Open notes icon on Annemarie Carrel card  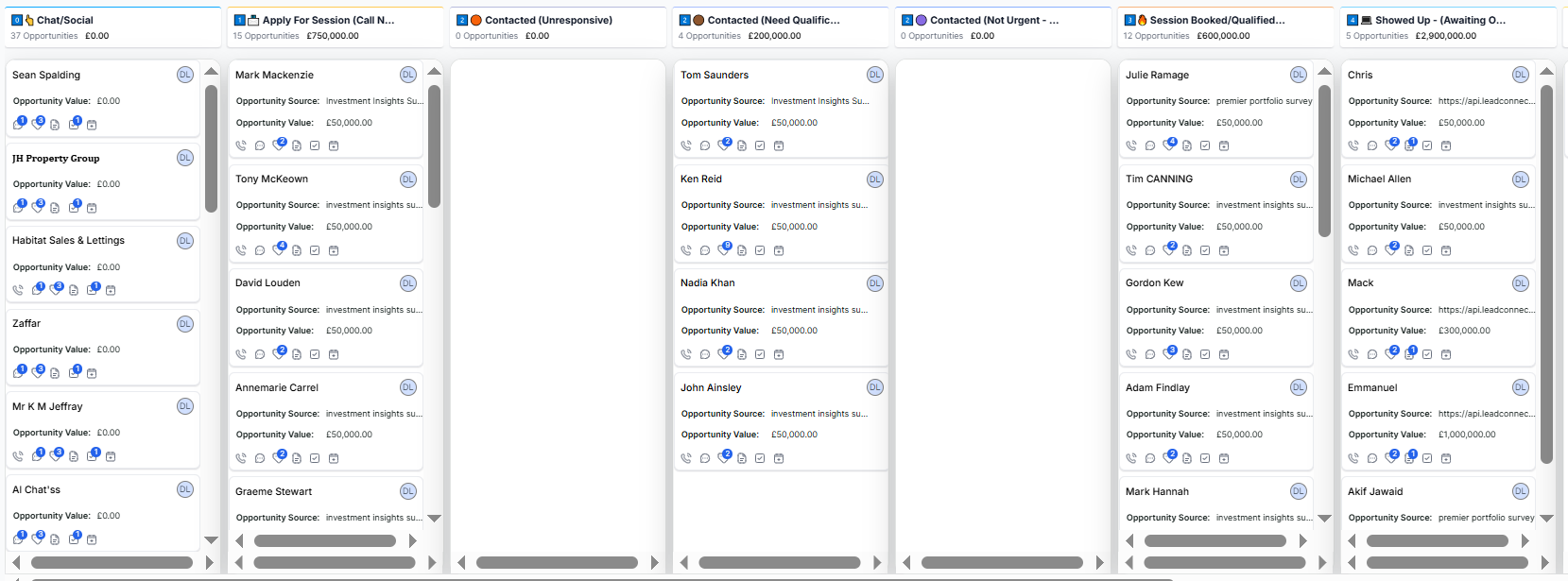coord(297,458)
